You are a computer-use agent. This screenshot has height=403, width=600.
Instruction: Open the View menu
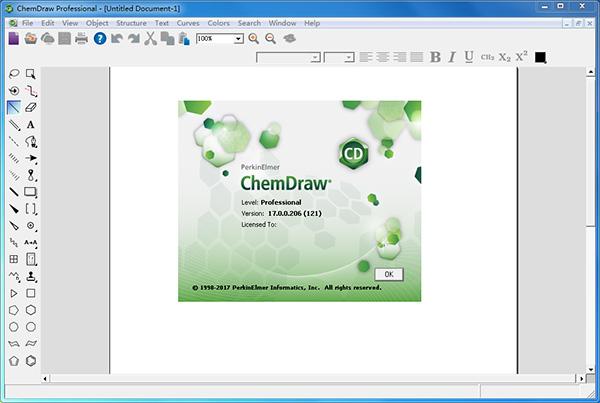tap(70, 23)
